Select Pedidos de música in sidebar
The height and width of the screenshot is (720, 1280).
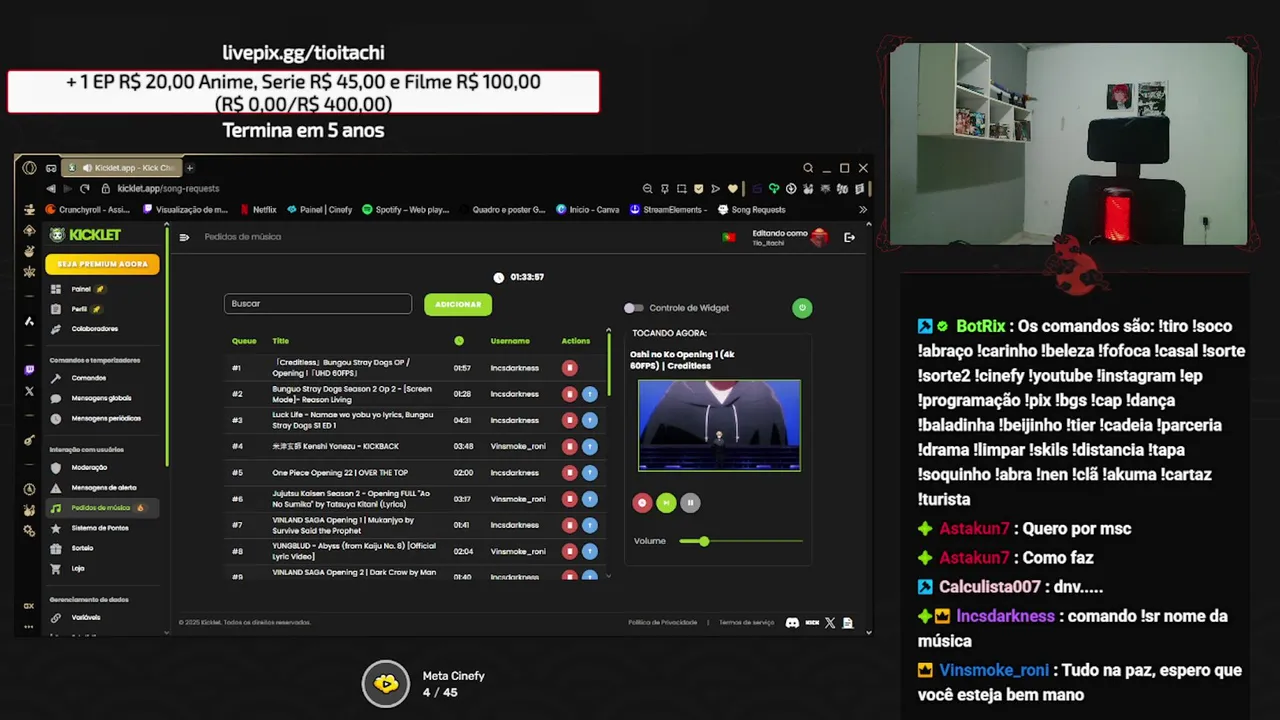click(x=100, y=508)
